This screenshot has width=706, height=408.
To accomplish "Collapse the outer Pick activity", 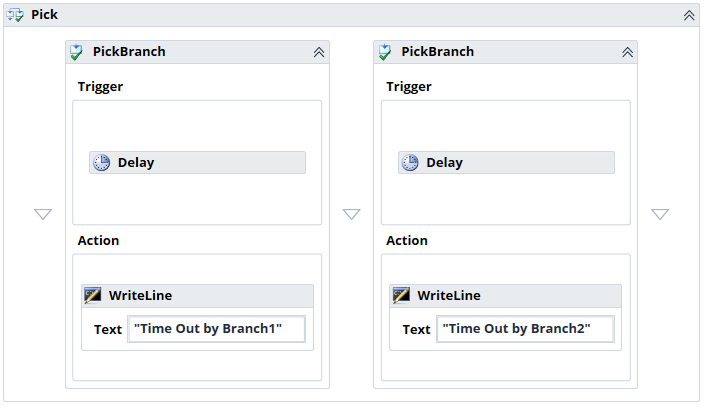I will pos(689,15).
